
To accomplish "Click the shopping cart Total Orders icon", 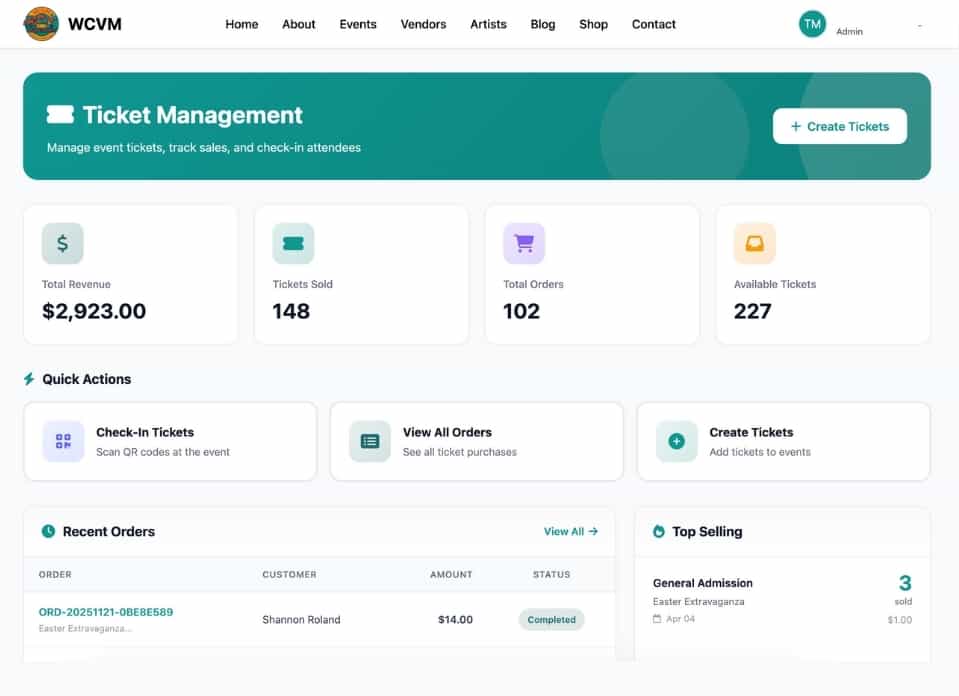I will pos(523,242).
